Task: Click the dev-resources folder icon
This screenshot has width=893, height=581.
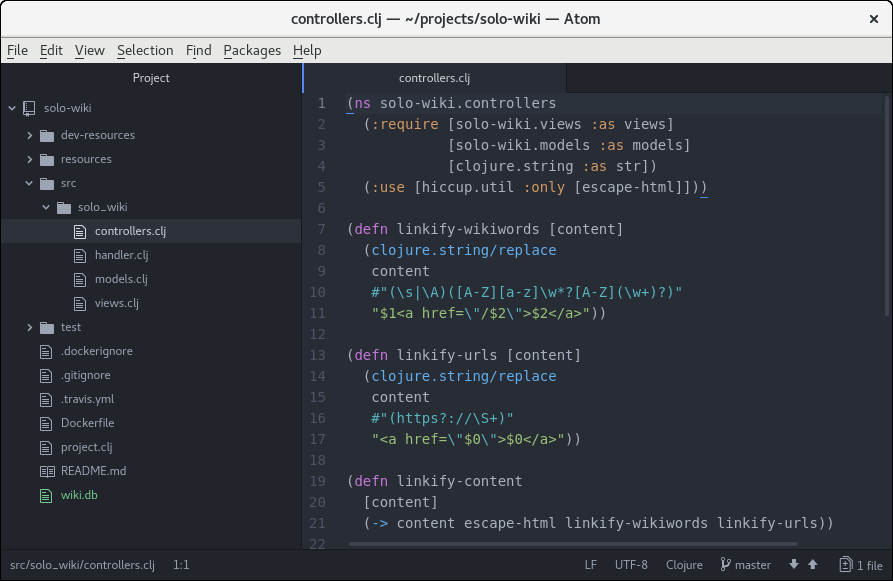Action: tap(46, 135)
